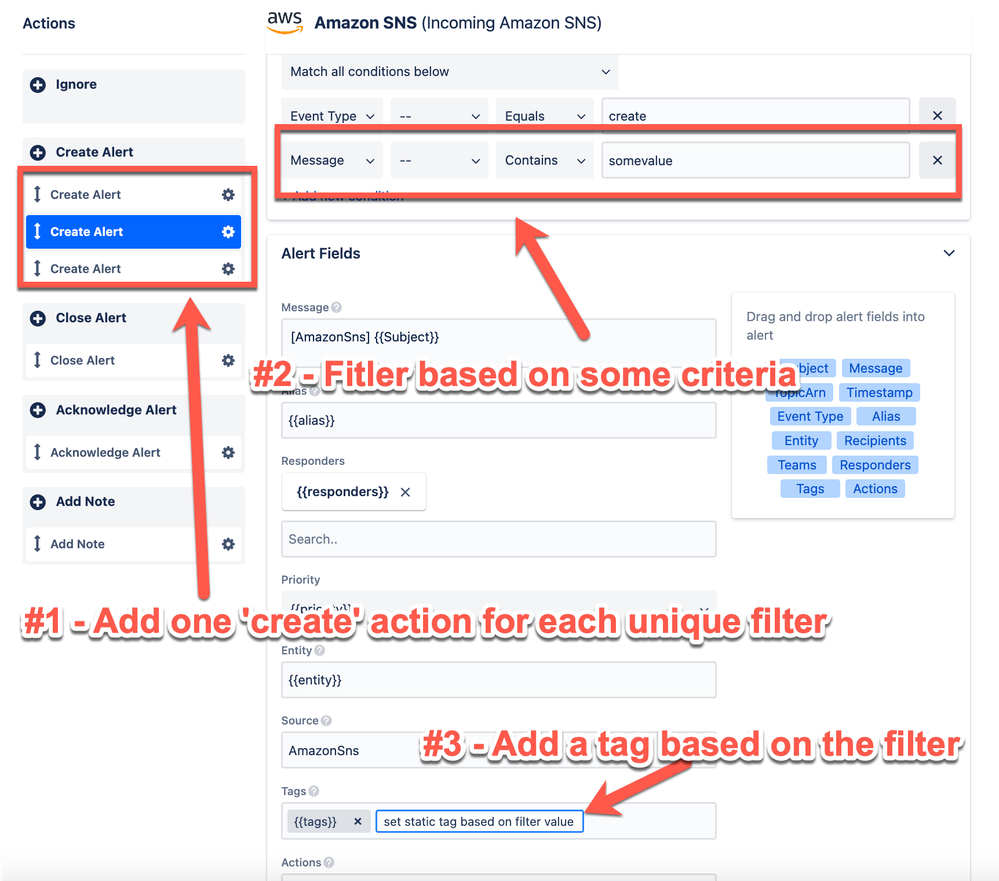Click the condition value field containing somevalue

(756, 161)
